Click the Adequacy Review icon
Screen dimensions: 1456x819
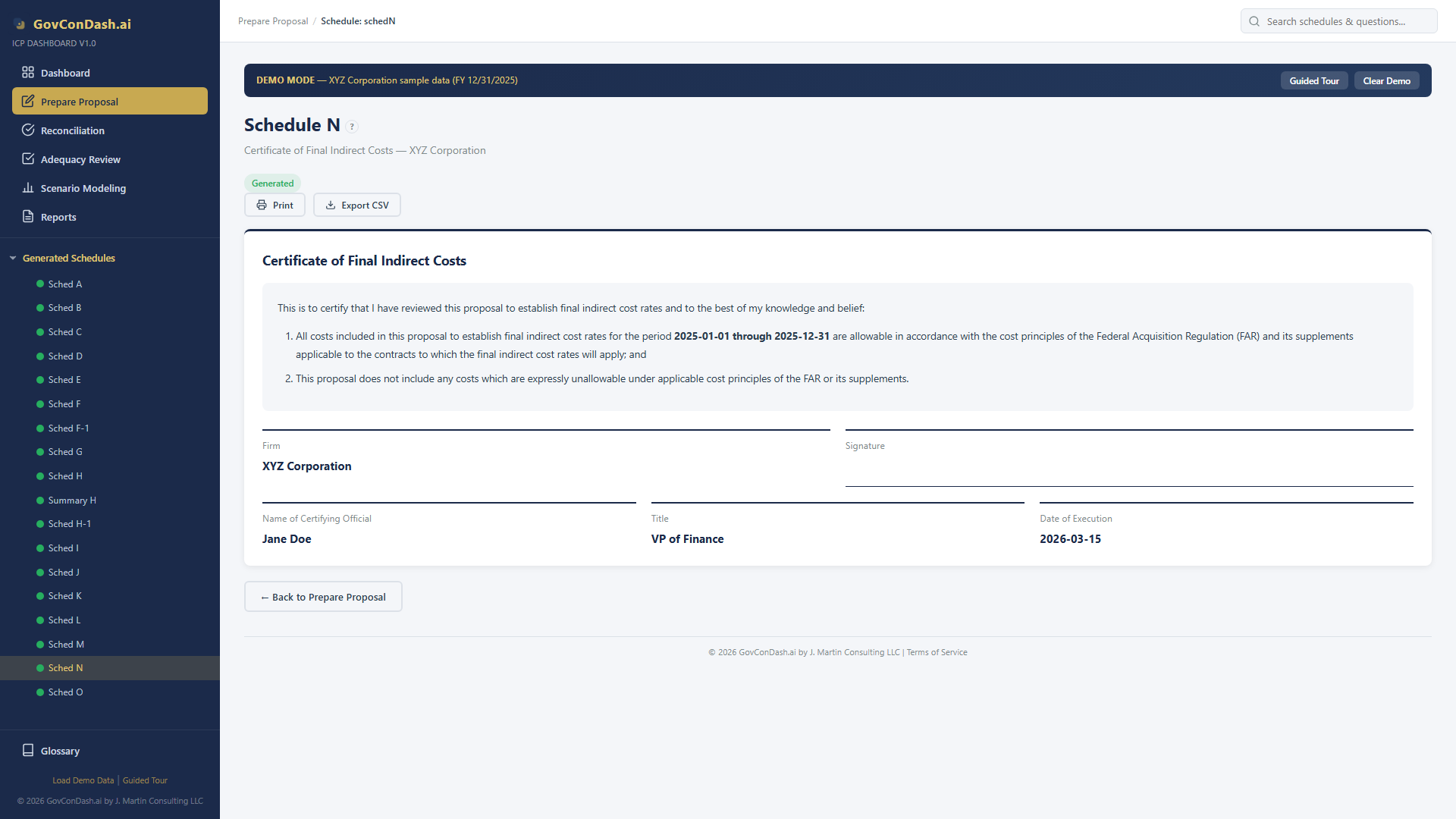pos(28,159)
